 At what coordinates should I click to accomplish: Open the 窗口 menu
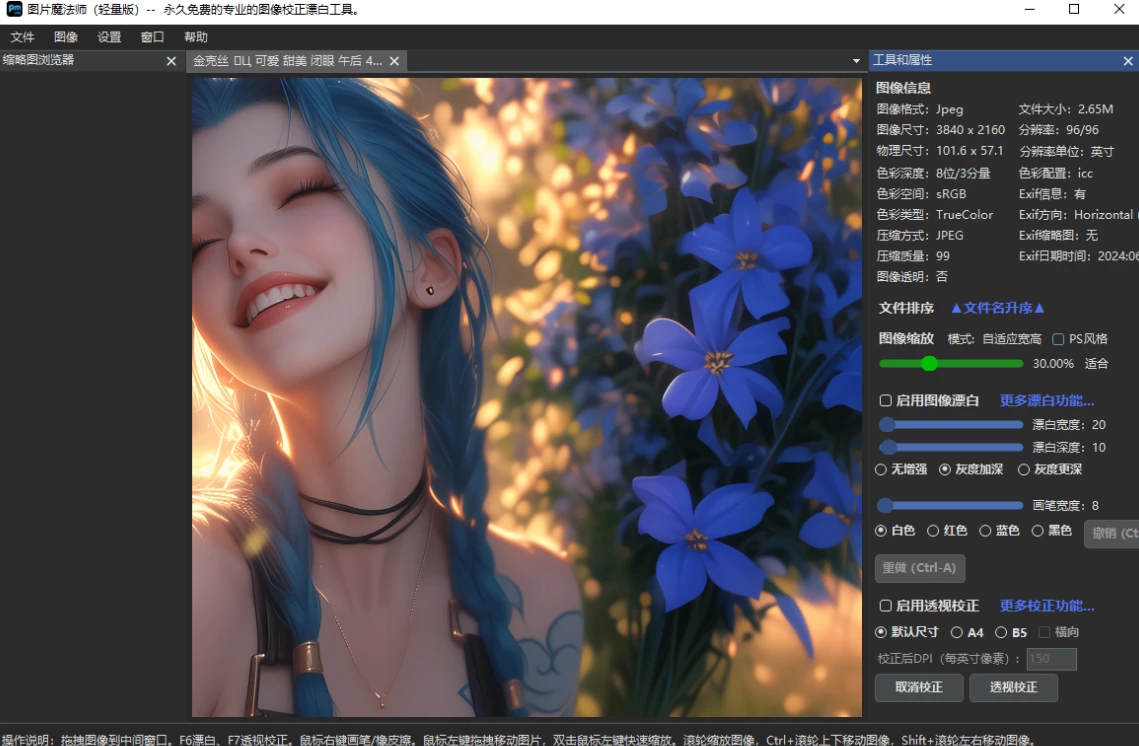tap(153, 37)
